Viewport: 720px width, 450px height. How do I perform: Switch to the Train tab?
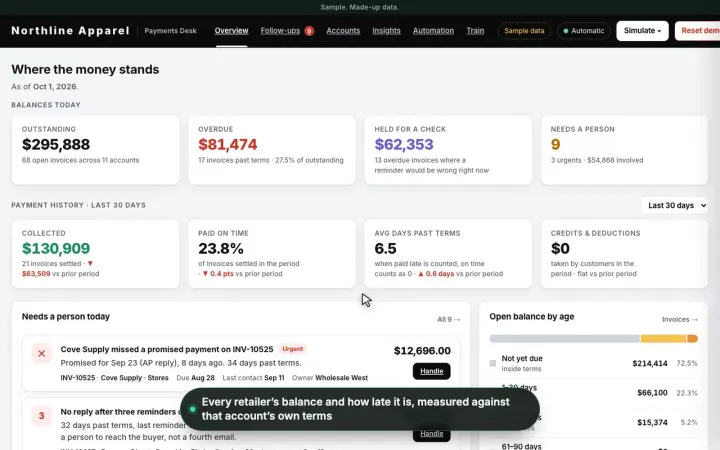pyautogui.click(x=475, y=31)
